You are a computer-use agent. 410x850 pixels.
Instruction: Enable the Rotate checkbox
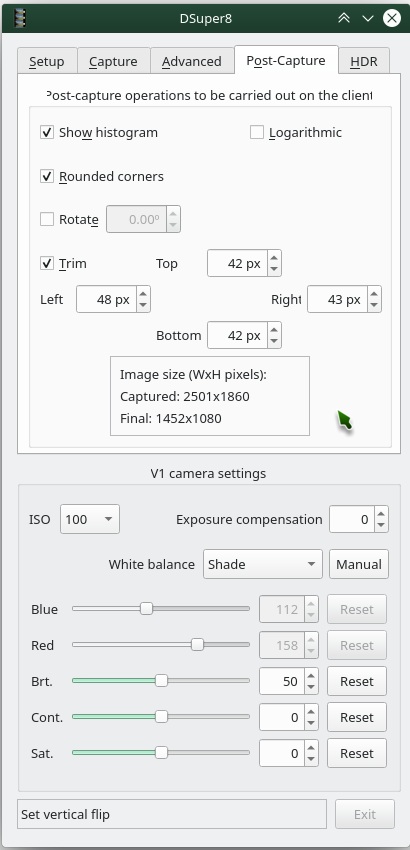[x=47, y=219]
